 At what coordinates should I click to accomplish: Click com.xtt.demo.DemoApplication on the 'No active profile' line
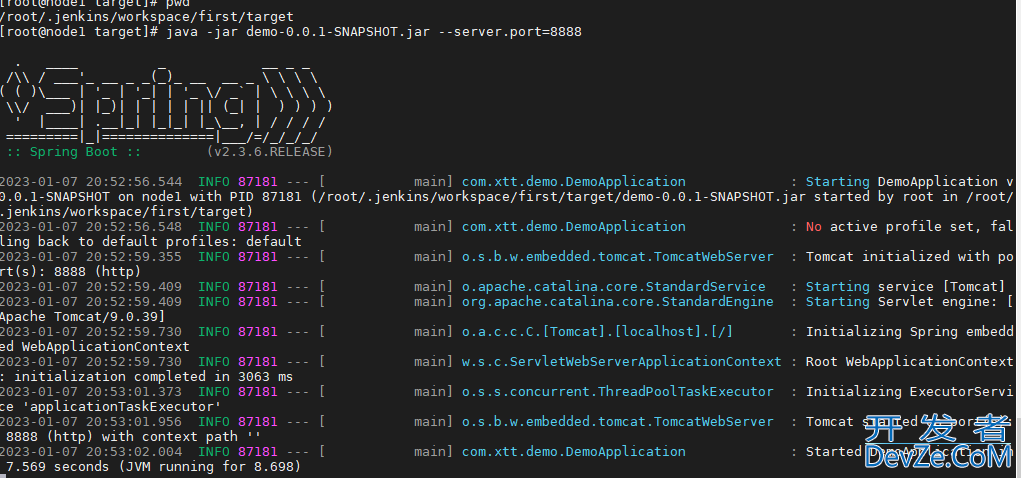574,227
